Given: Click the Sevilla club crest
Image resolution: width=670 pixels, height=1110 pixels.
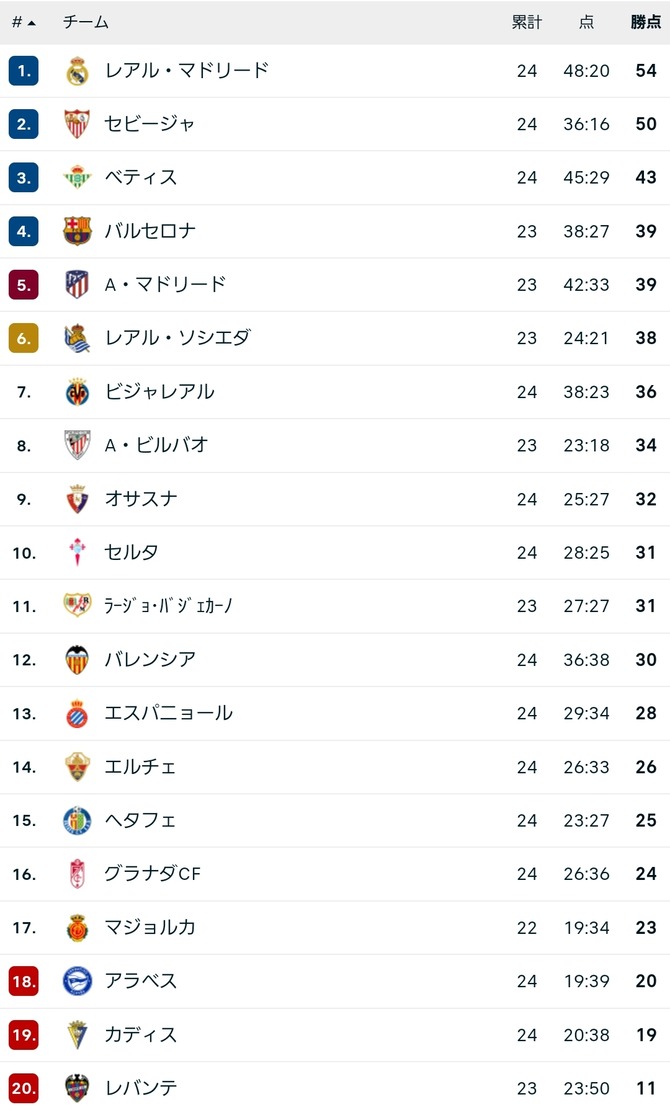Looking at the screenshot, I should pos(77,124).
